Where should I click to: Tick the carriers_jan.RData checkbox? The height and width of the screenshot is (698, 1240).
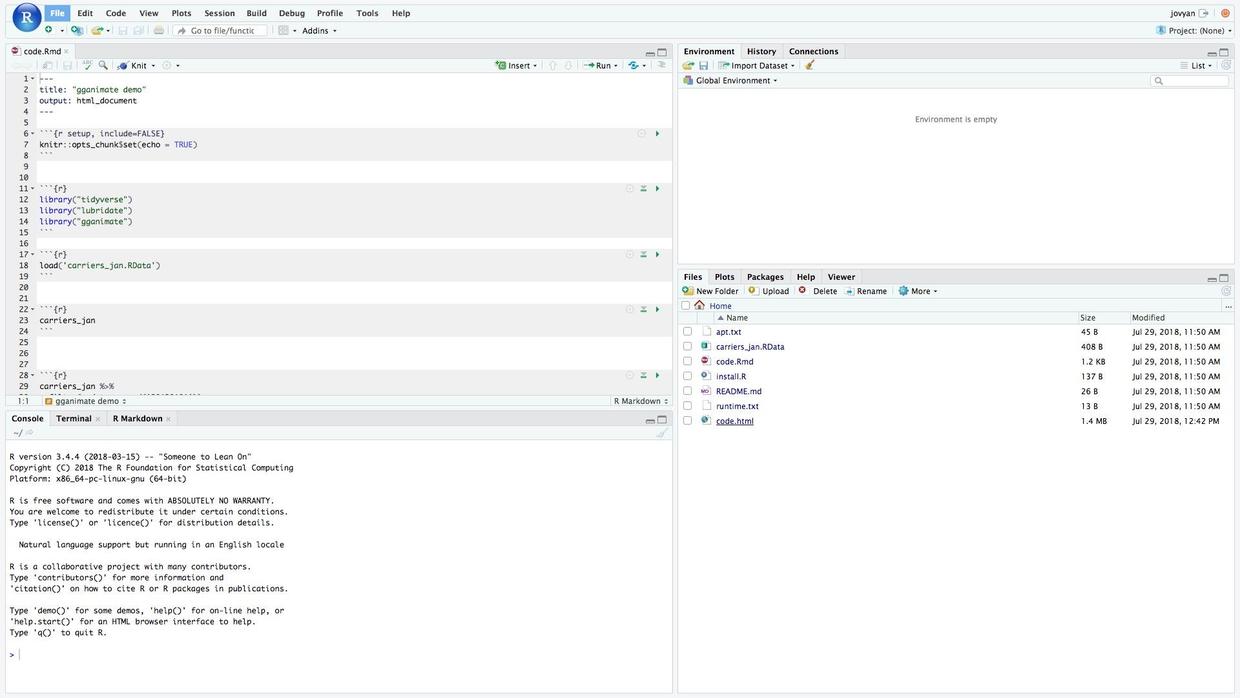point(687,346)
